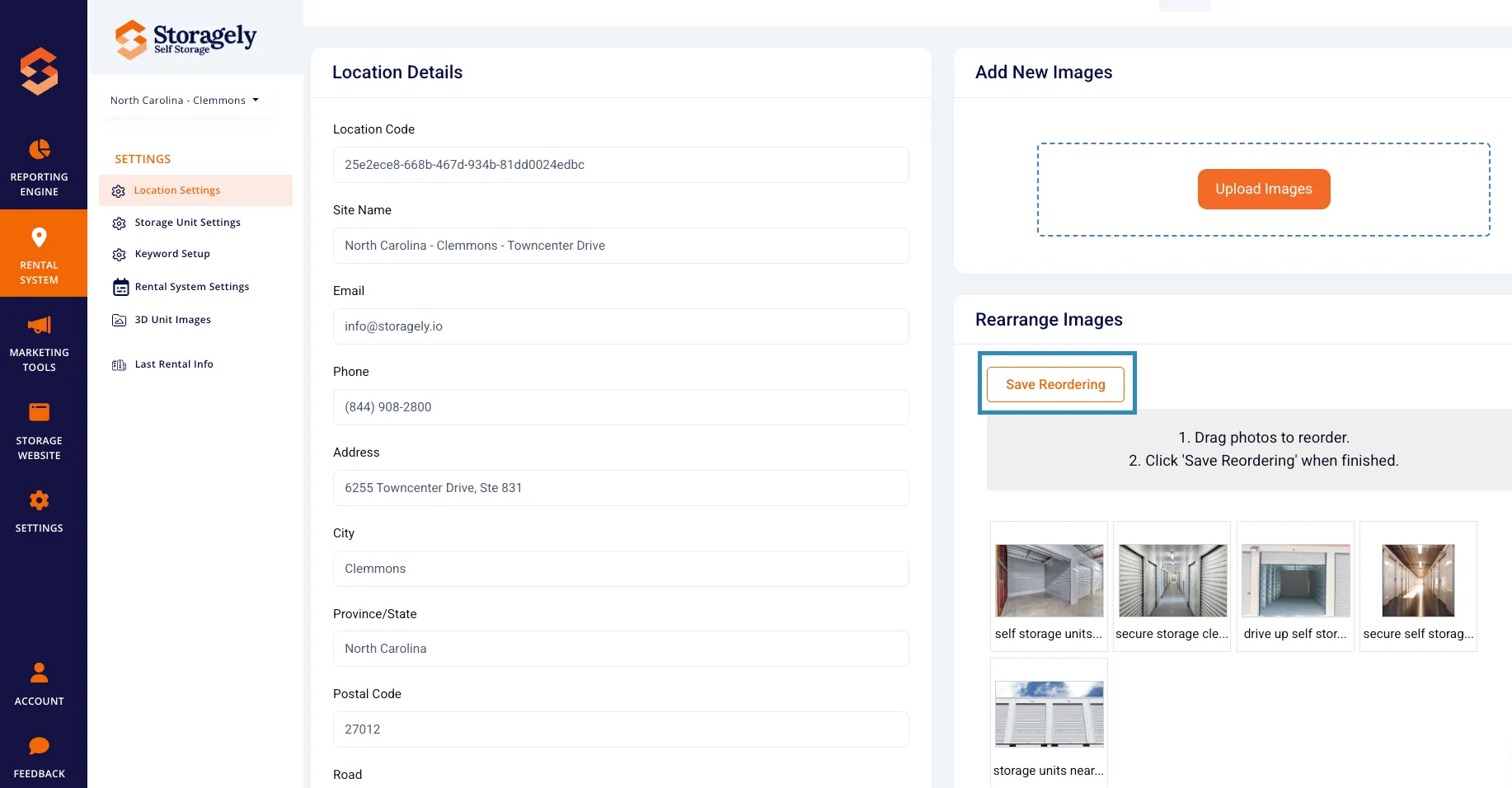Open the Account person icon
Screen dimensions: 1512x788
[x=40, y=673]
